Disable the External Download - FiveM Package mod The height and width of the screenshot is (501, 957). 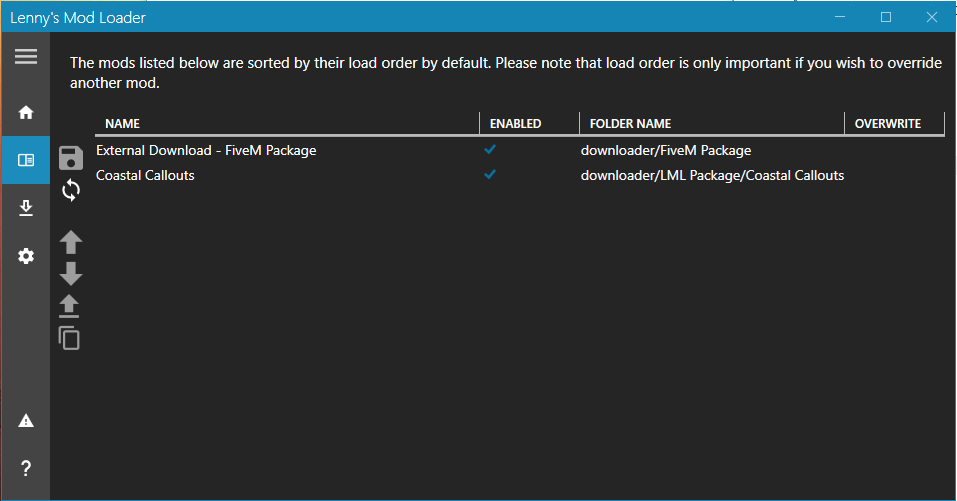point(490,150)
